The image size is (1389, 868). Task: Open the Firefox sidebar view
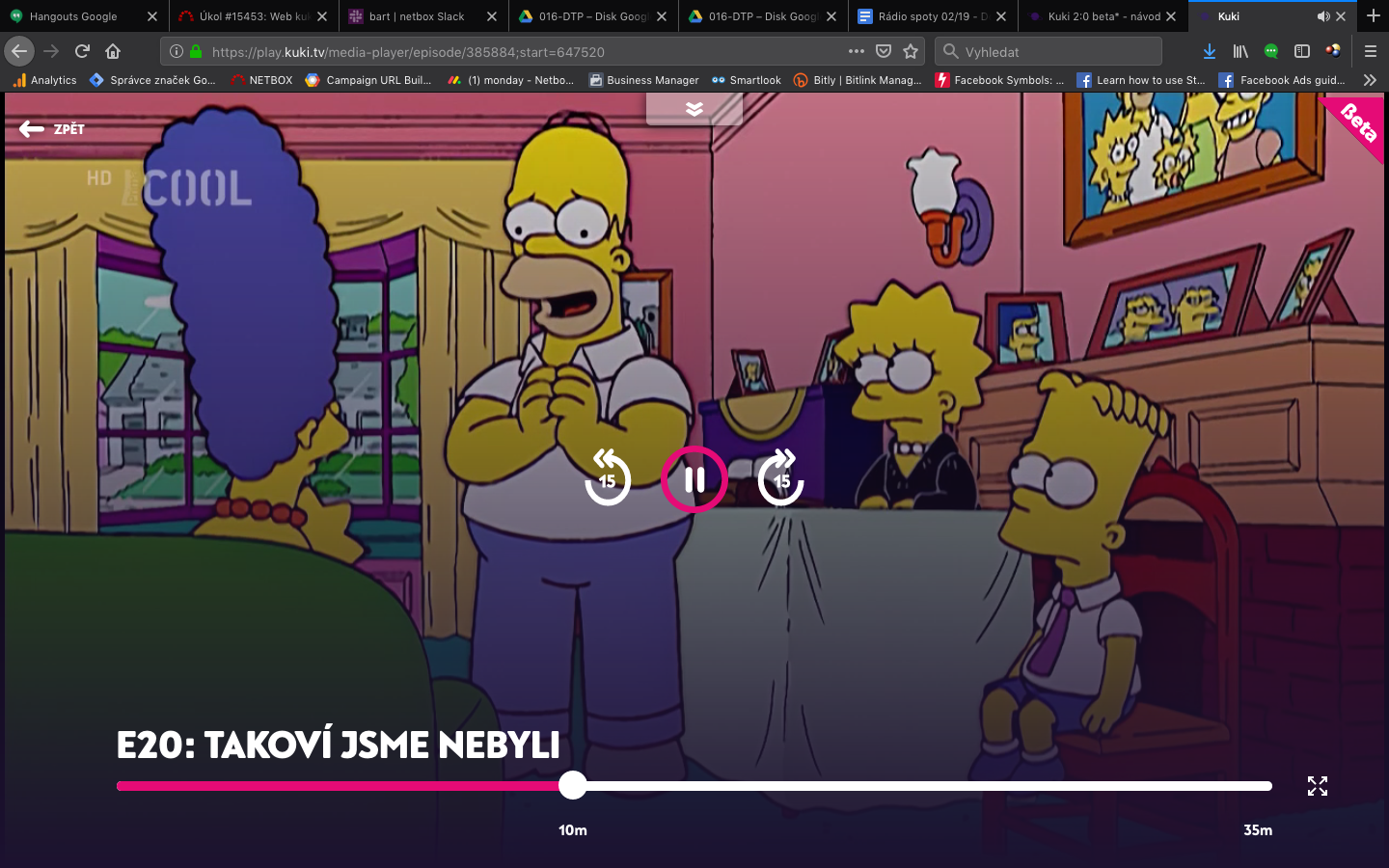point(1303,51)
